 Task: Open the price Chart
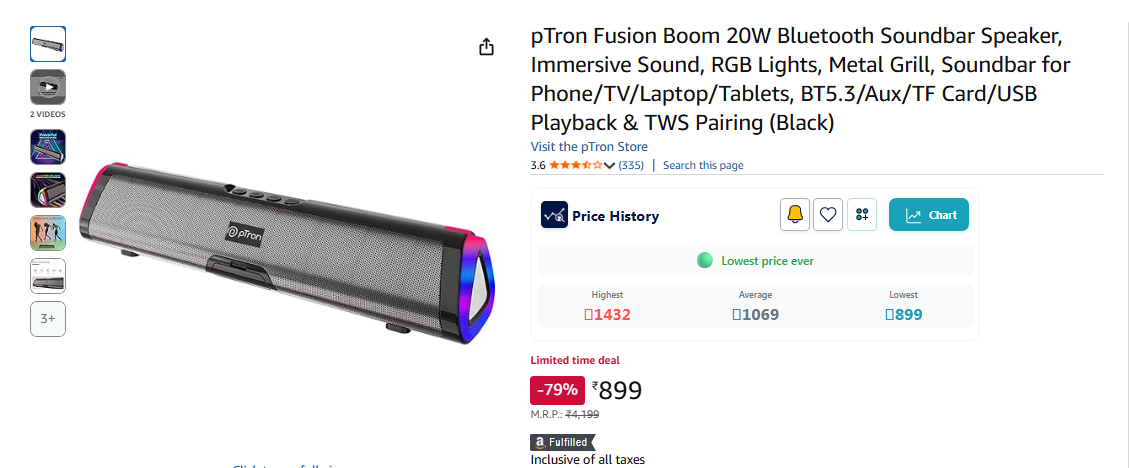pyautogui.click(x=929, y=215)
